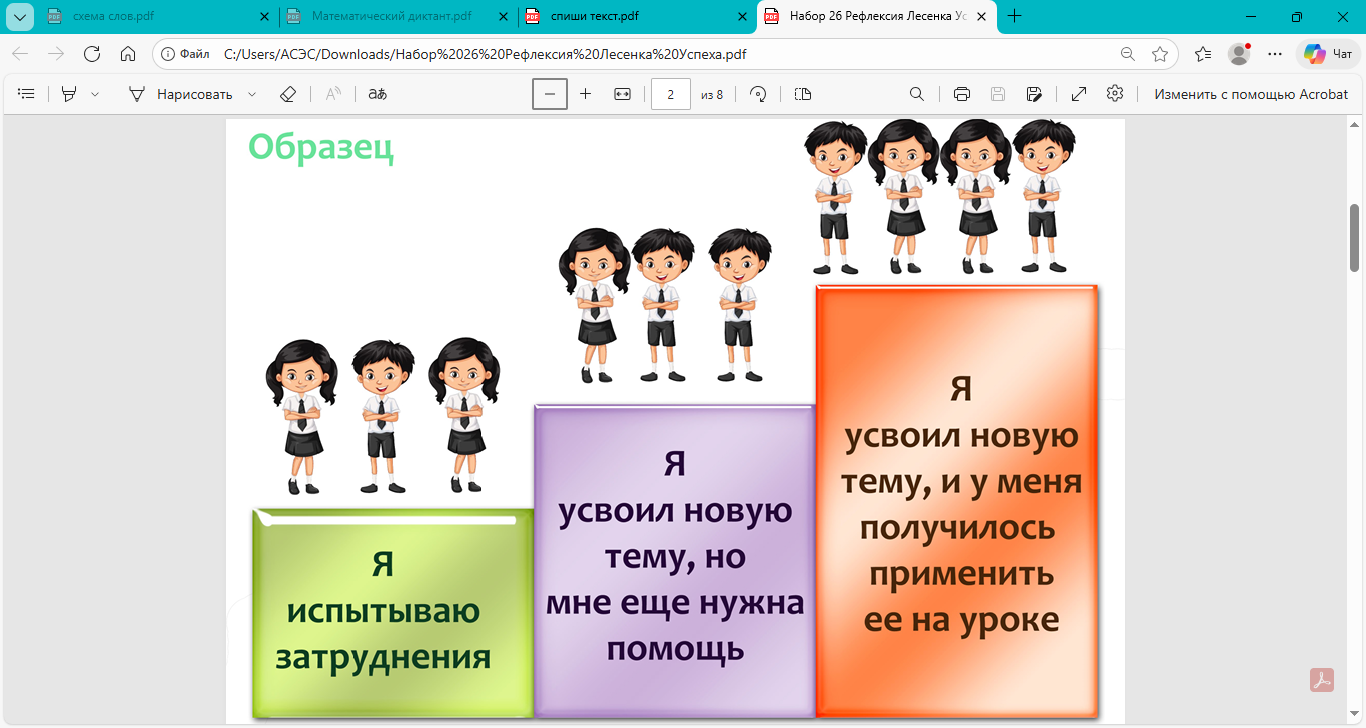1366x728 pixels.
Task: Save the PDF file
Action: tap(998, 94)
